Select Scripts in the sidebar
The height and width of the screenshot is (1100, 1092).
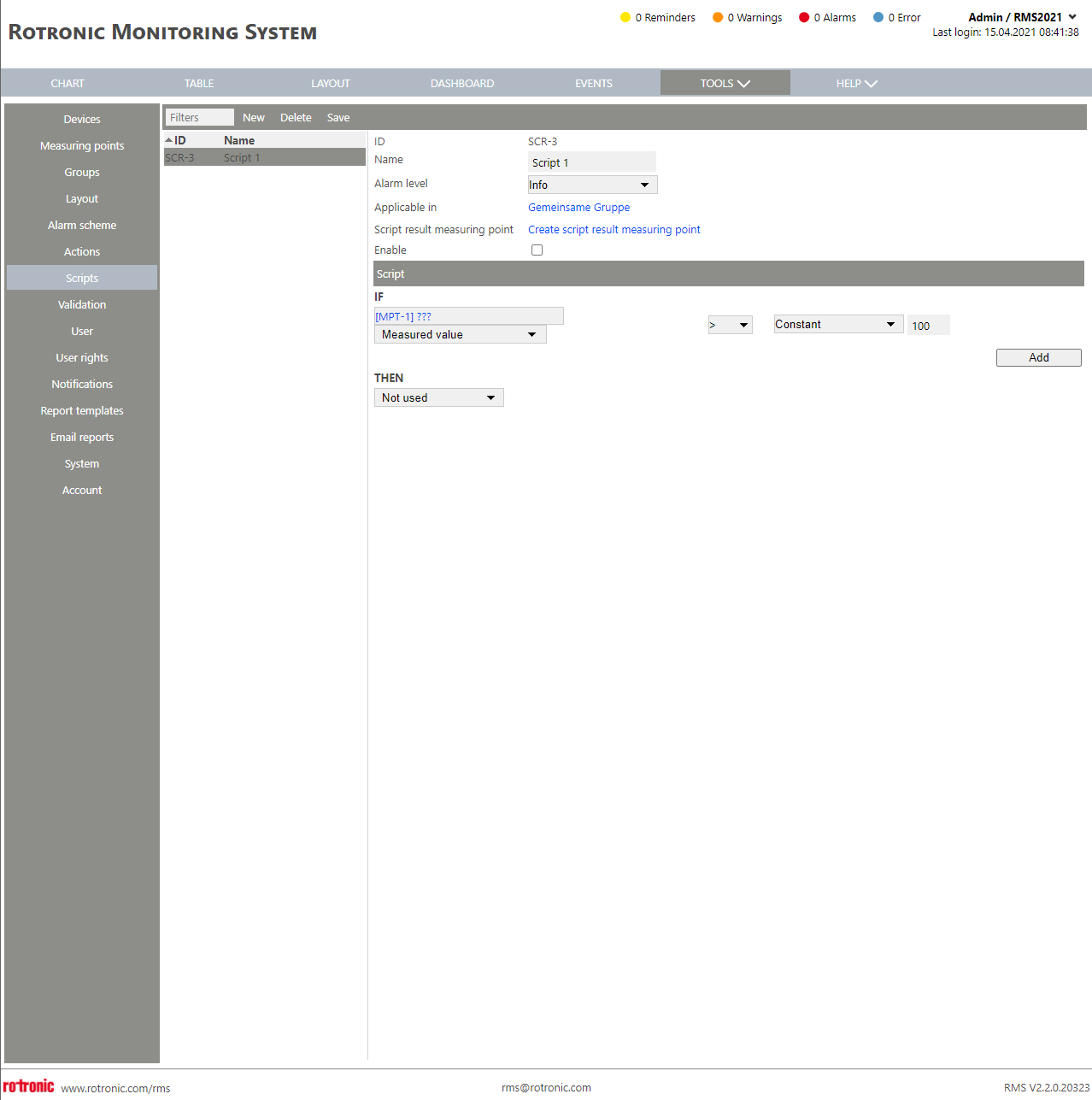[82, 278]
